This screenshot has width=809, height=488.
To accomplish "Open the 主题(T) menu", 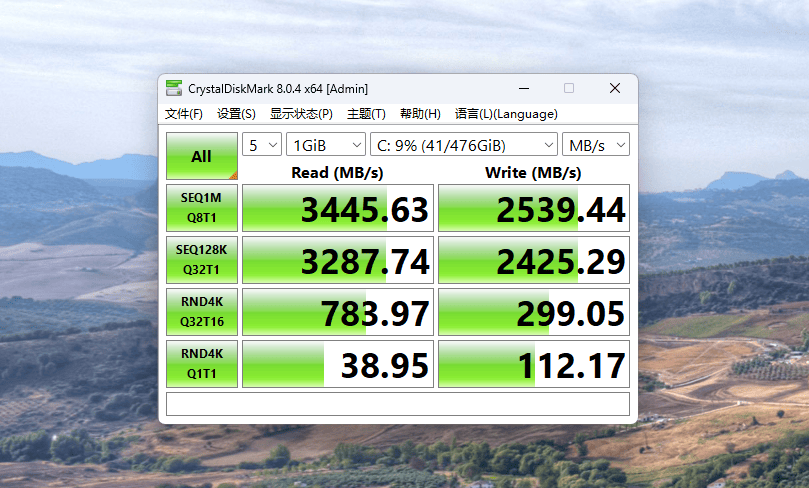I will point(366,114).
